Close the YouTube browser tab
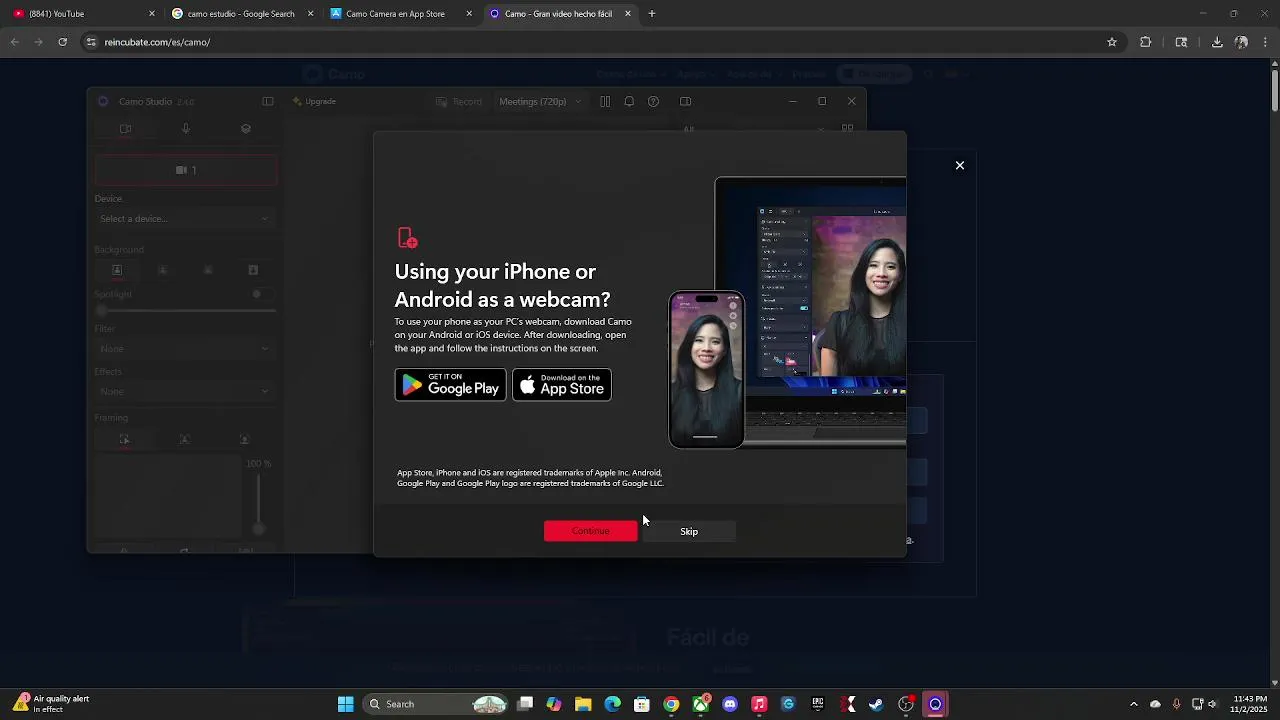The width and height of the screenshot is (1280, 720). [152, 14]
